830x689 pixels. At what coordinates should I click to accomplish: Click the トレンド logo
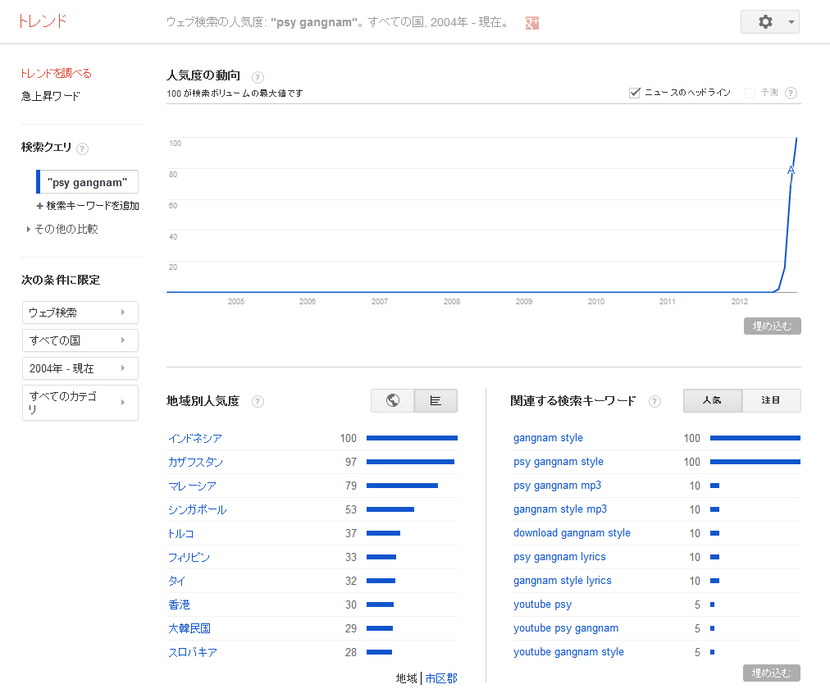pos(42,21)
